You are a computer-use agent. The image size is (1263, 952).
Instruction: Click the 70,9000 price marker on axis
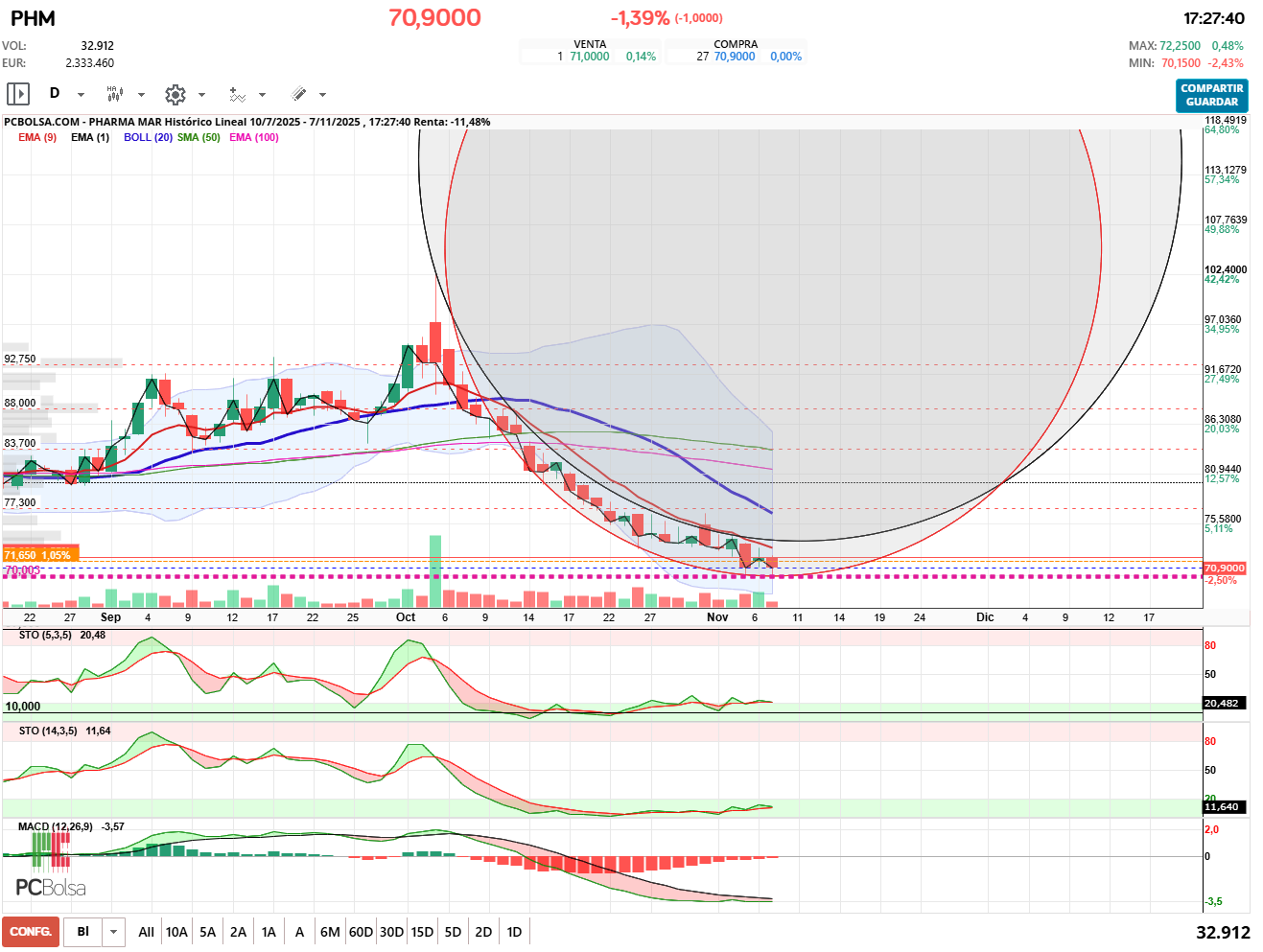tap(1224, 569)
